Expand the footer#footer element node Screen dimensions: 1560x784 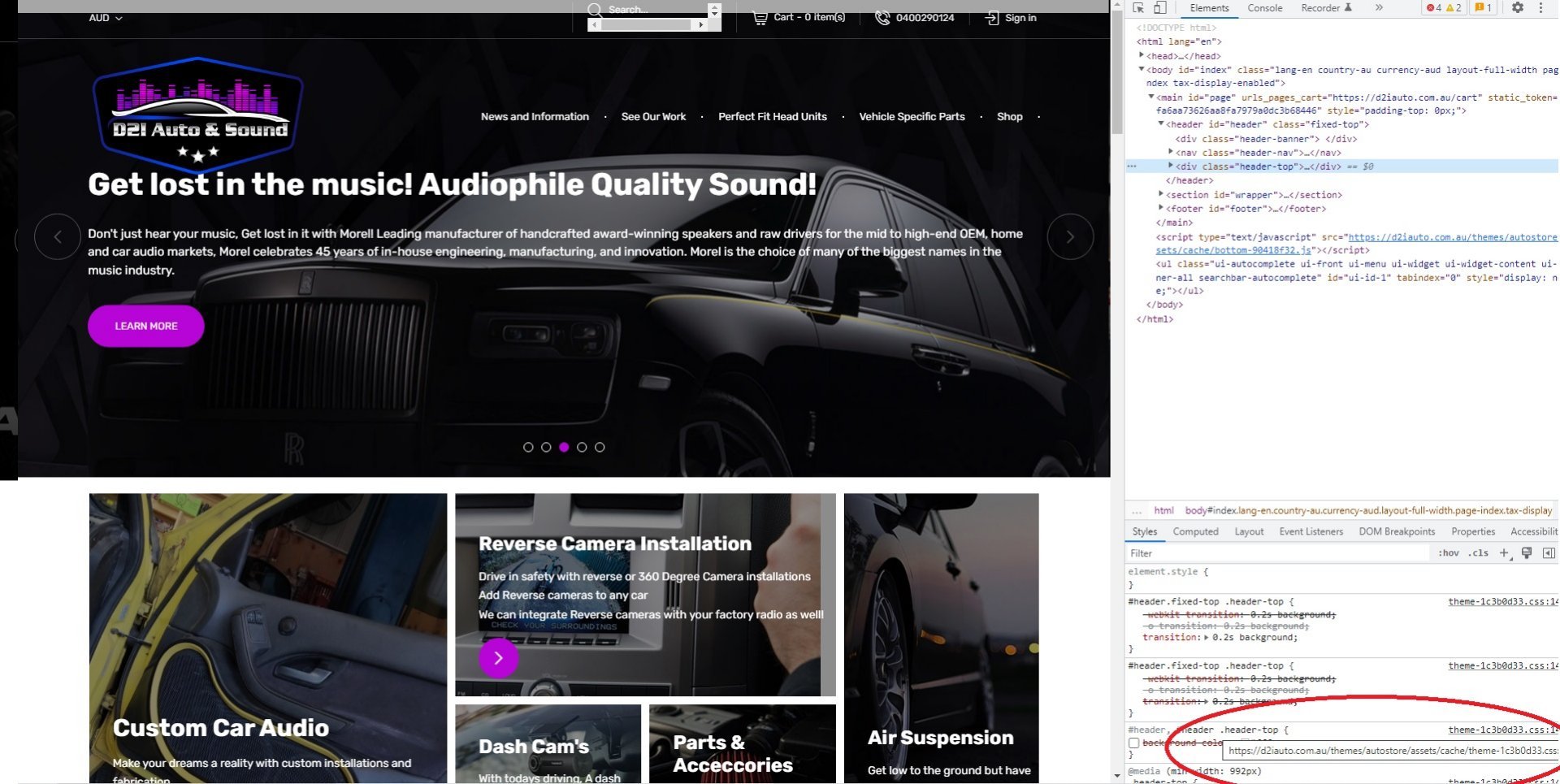coord(1161,208)
